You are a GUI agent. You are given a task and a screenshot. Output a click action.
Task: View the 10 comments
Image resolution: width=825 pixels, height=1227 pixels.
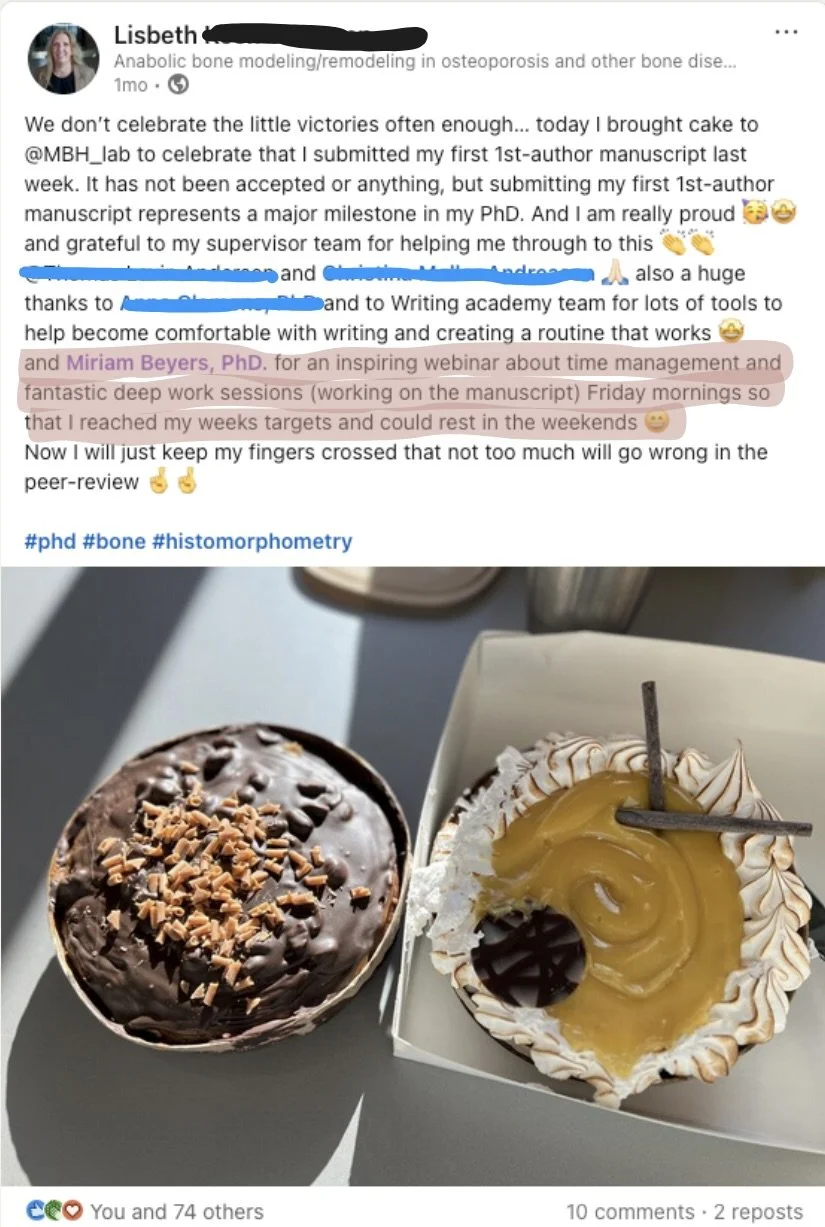pos(630,1211)
